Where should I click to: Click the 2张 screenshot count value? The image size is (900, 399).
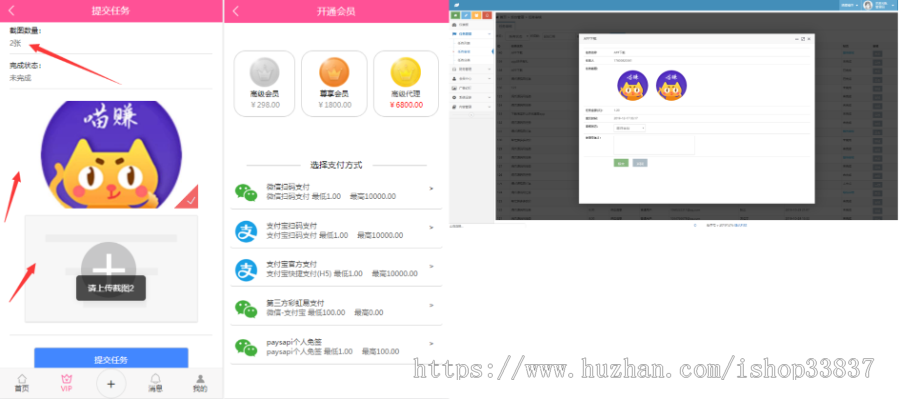coord(15,43)
